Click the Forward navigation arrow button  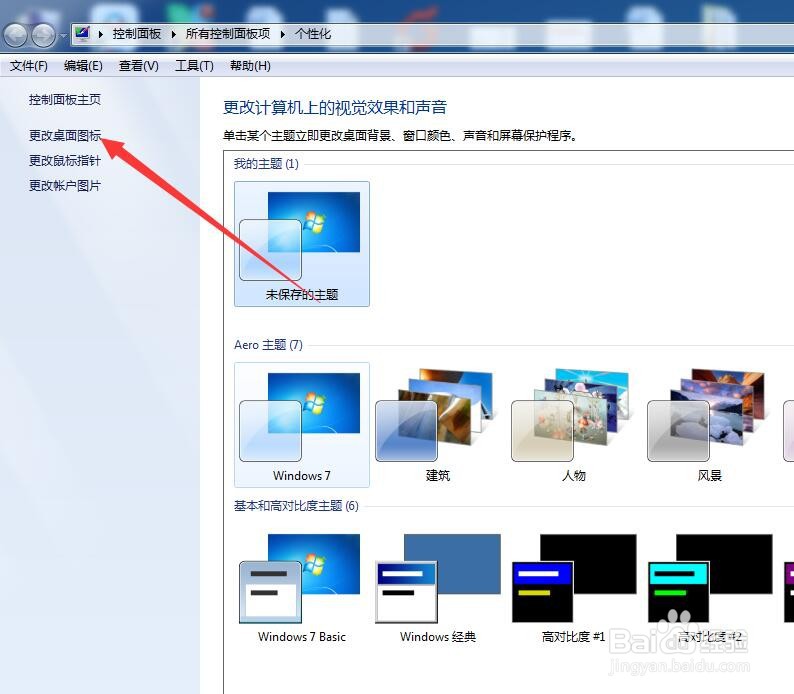click(44, 35)
